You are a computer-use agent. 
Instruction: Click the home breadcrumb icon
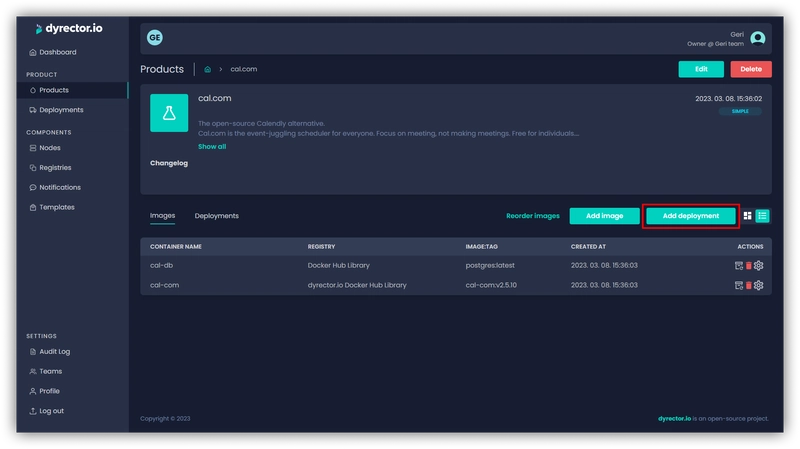(208, 69)
